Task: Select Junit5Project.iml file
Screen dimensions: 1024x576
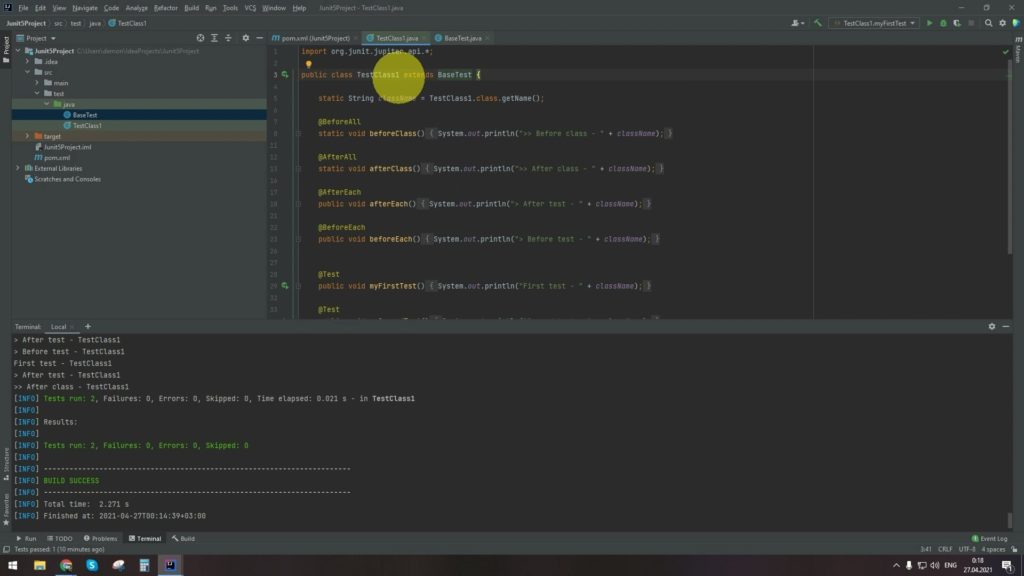Action: tap(67, 147)
